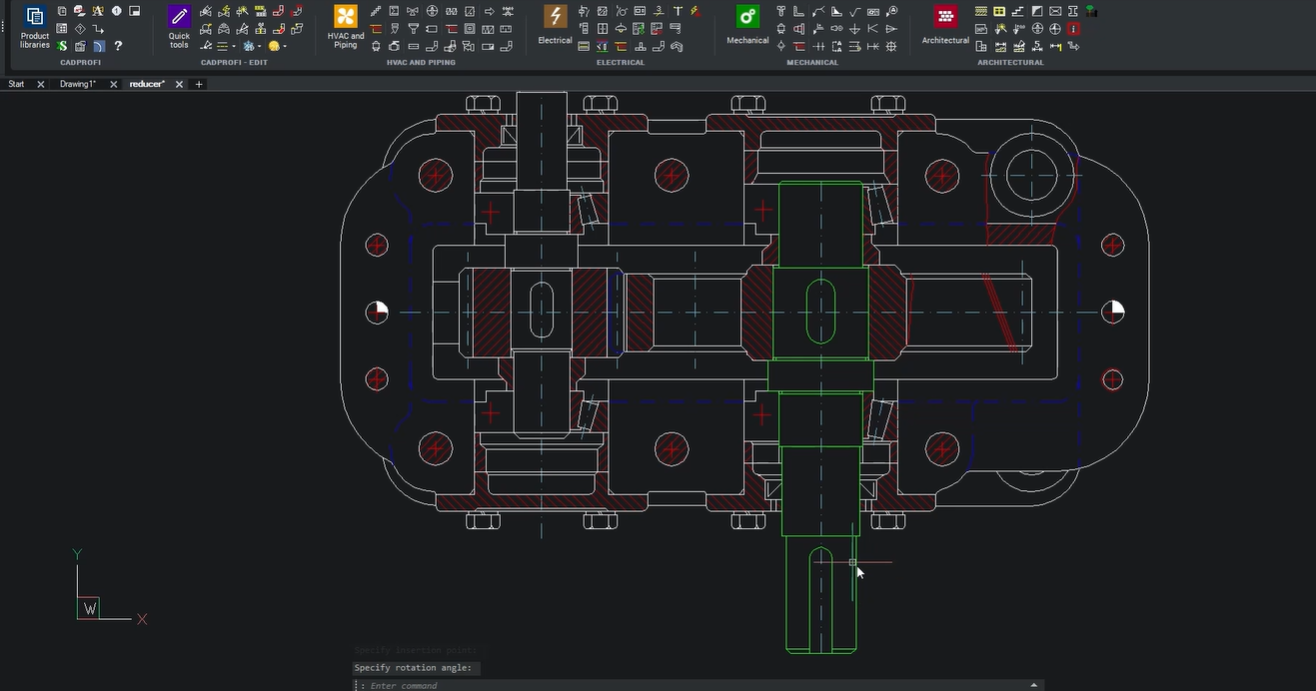Expand the dropdown beside the yellow sphere icon
1316x691 pixels.
285,45
